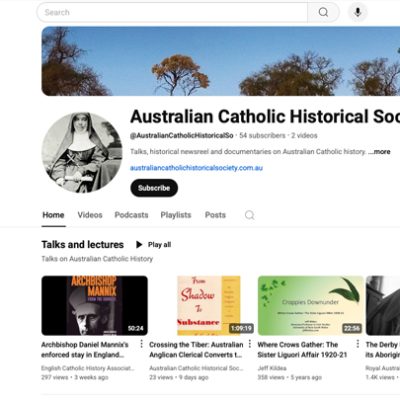Click 'Talks on Australian Catholic History' subtitle

coord(97,259)
